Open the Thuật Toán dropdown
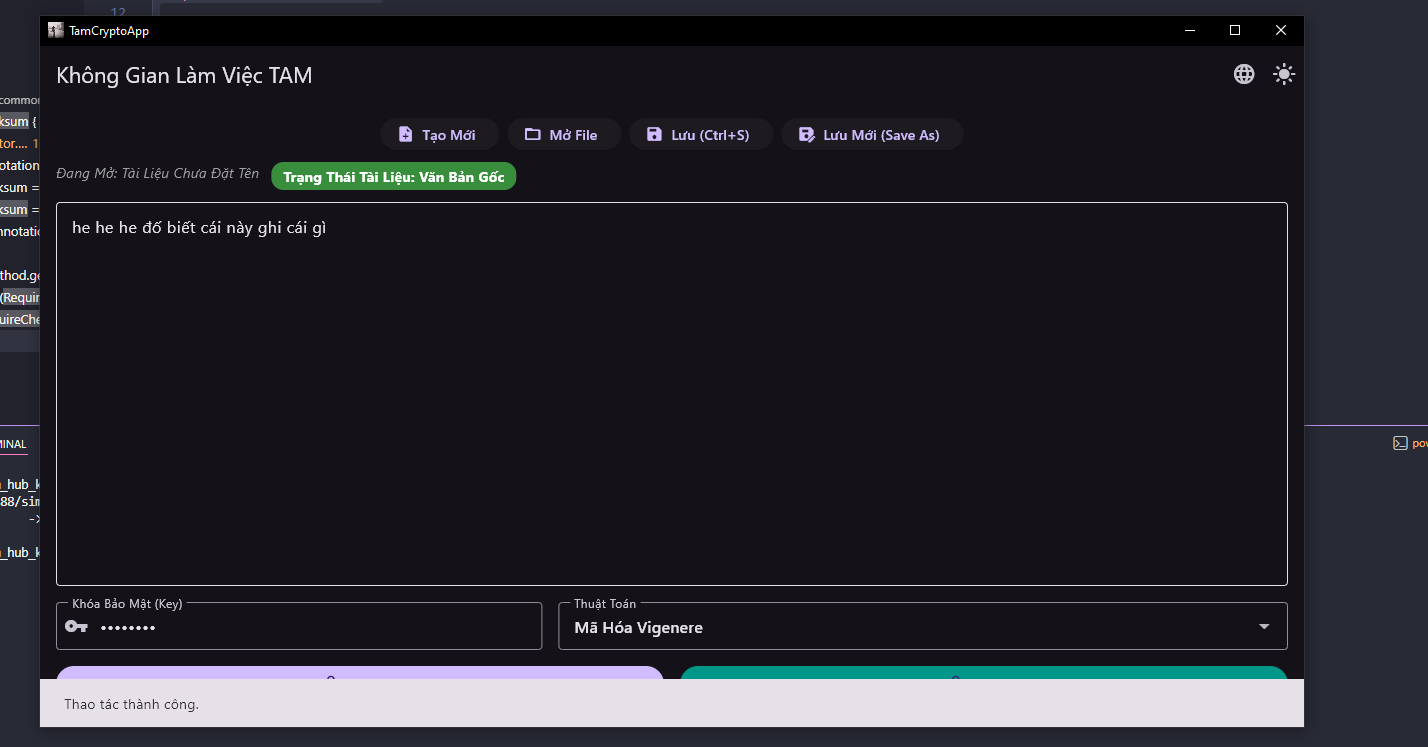The width and height of the screenshot is (1428, 747). (923, 626)
